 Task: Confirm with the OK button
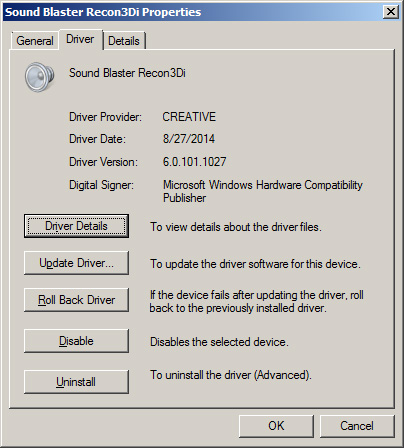click(x=276, y=426)
